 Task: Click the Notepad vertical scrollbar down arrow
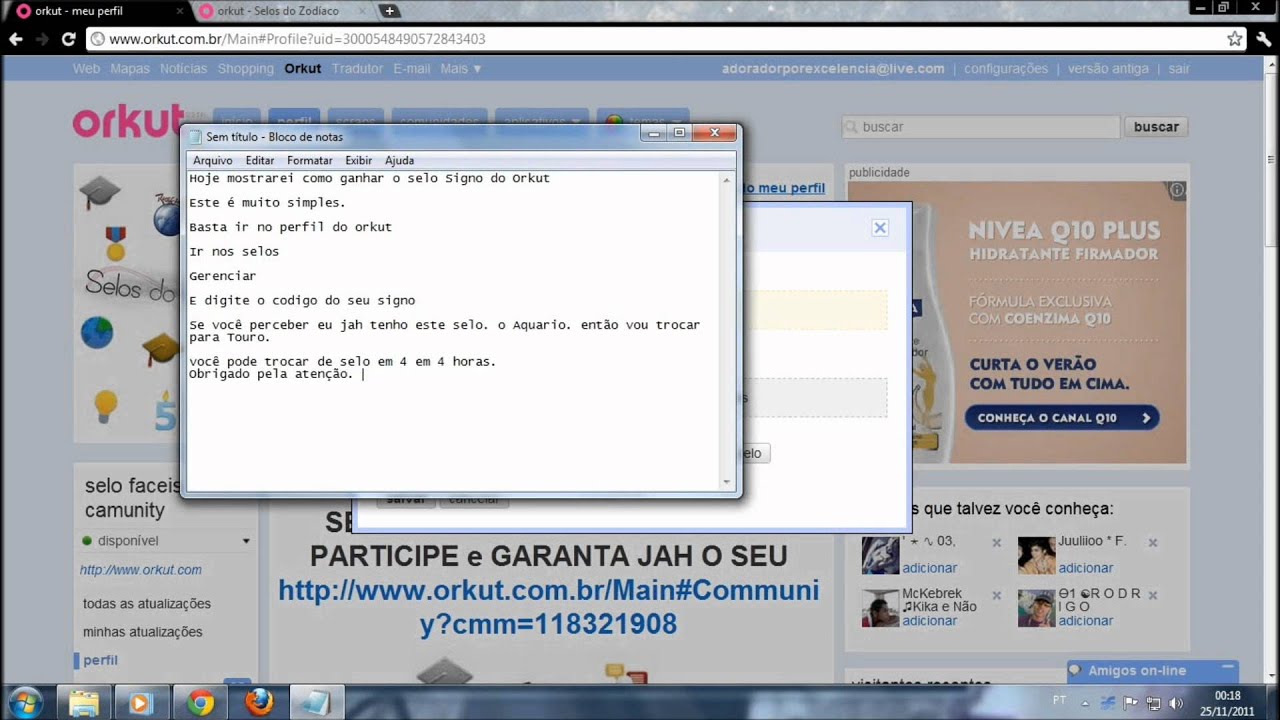pos(727,482)
